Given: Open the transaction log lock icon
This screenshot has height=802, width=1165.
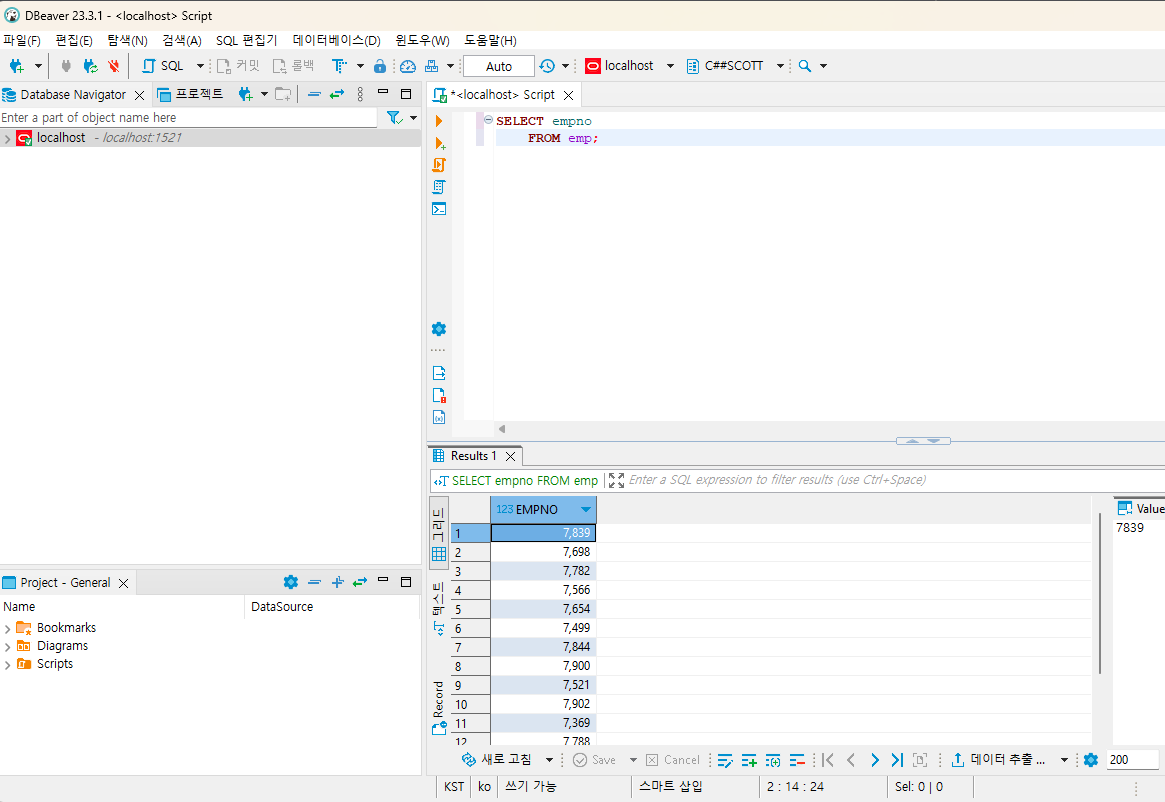Looking at the screenshot, I should [x=380, y=66].
